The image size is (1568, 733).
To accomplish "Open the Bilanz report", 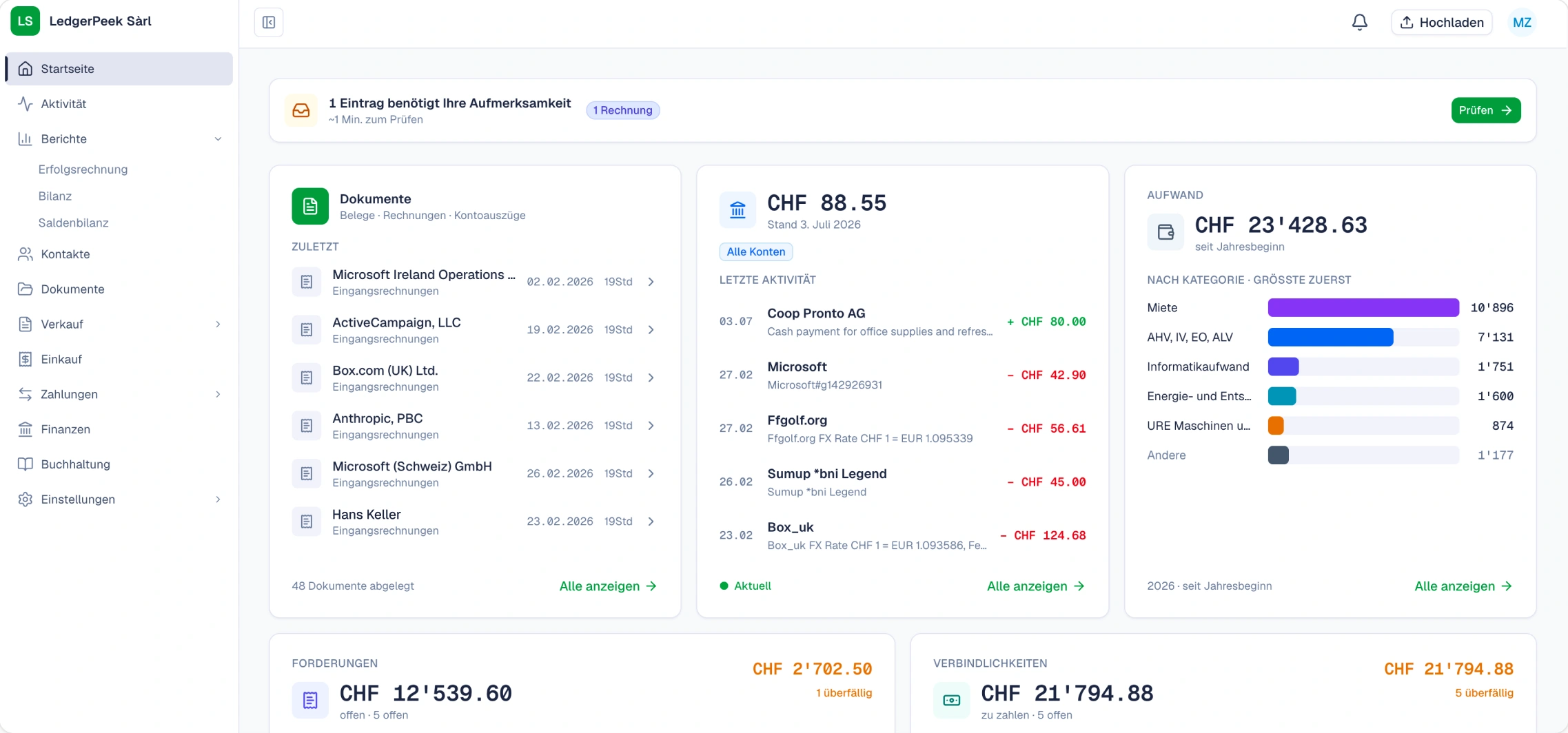I will 55,196.
